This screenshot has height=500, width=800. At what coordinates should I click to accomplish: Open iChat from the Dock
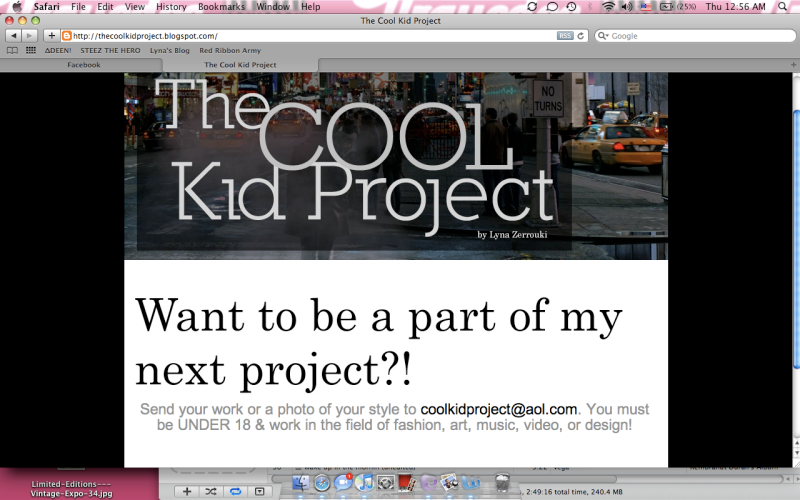tap(343, 482)
